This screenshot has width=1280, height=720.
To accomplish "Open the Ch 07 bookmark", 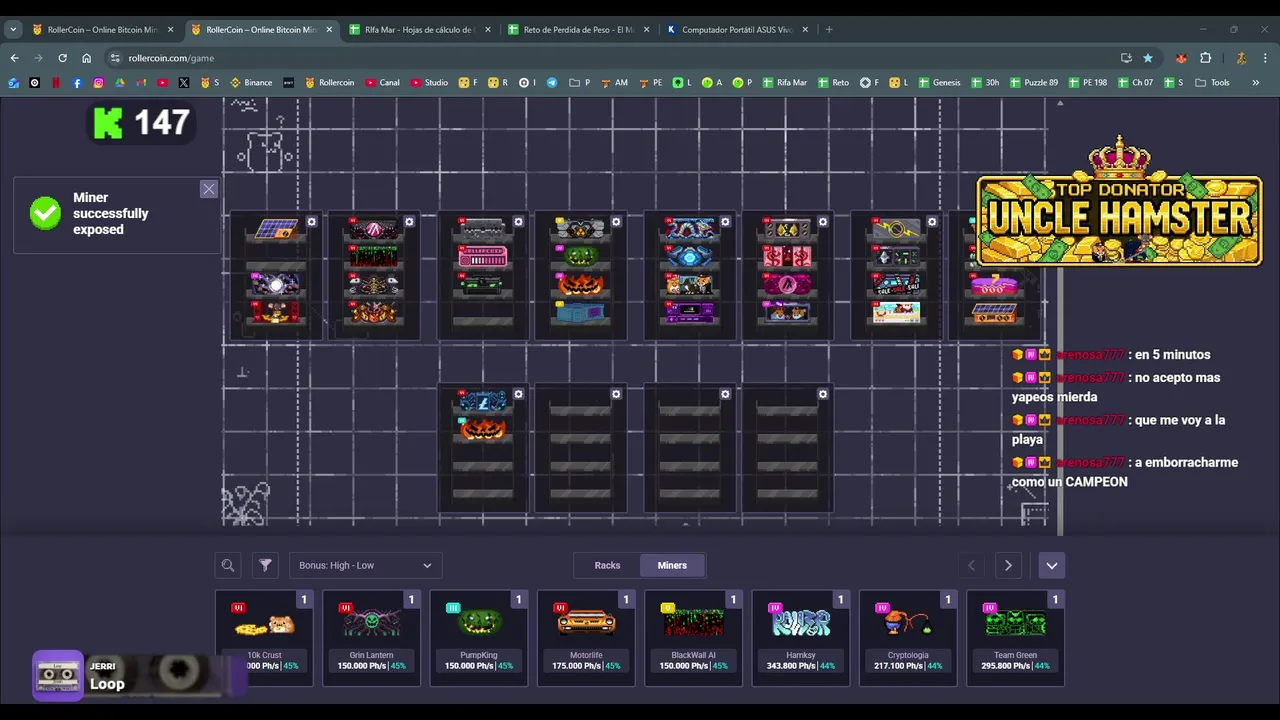I will [1135, 82].
